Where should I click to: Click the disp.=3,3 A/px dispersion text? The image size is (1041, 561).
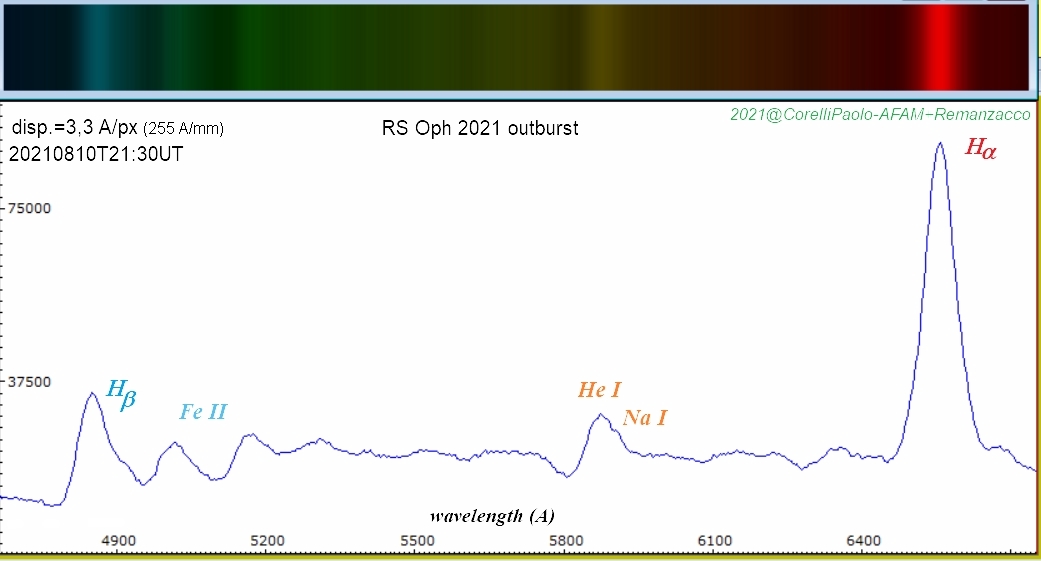[76, 128]
